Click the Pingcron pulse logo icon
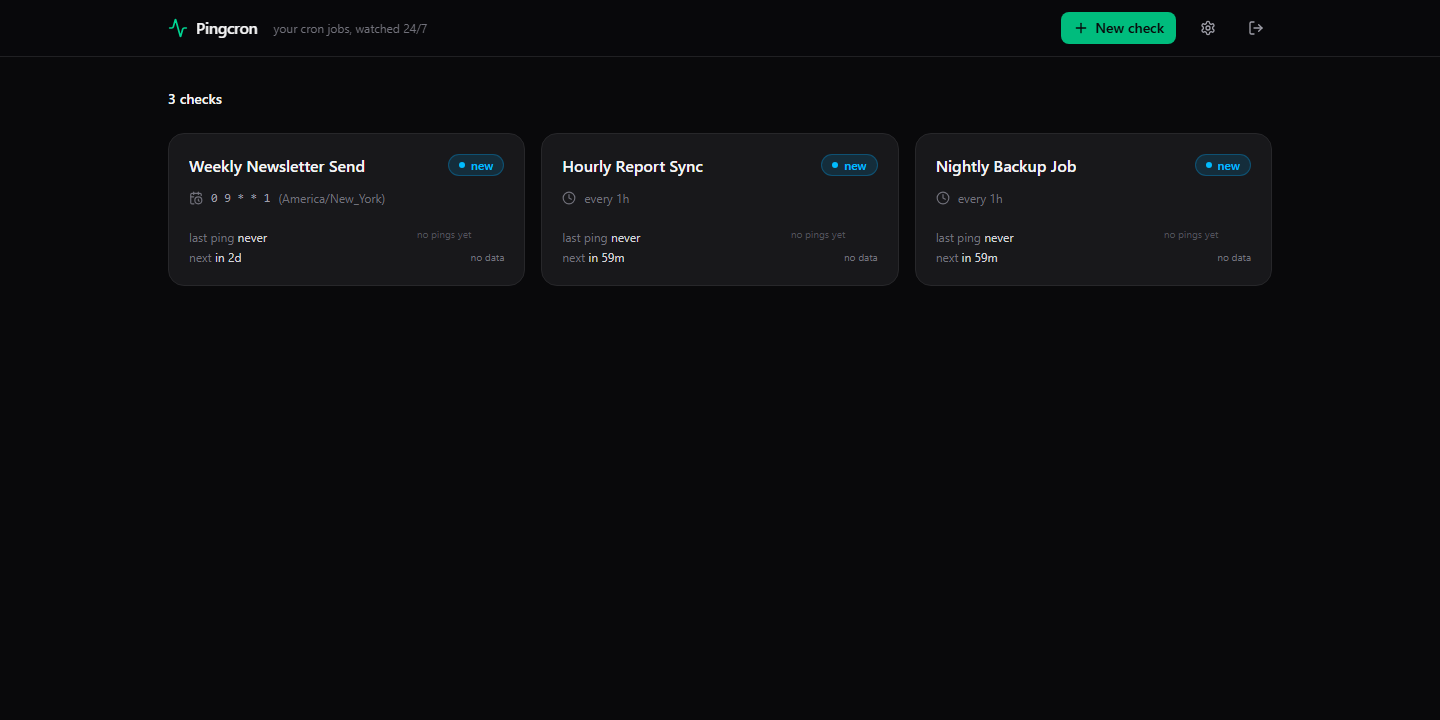Image resolution: width=1440 pixels, height=720 pixels. point(178,28)
